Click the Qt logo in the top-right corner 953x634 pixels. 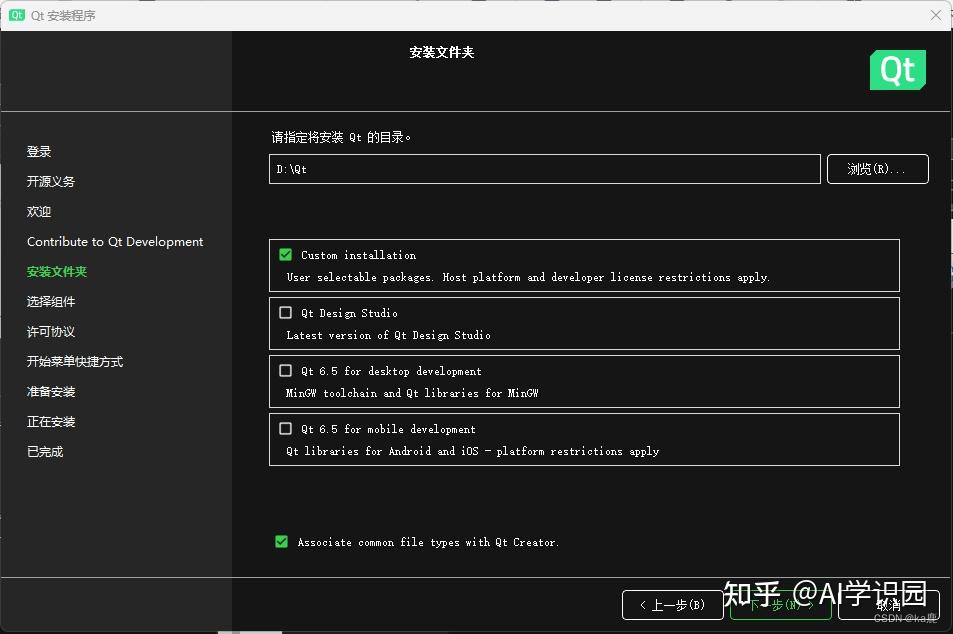tap(896, 70)
